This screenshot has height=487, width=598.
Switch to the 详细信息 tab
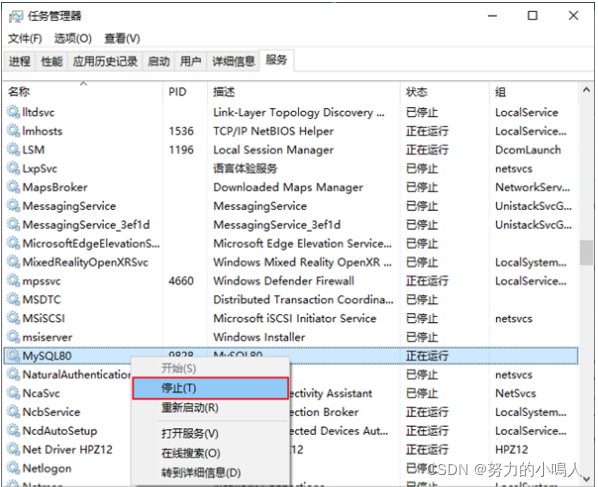[x=233, y=61]
